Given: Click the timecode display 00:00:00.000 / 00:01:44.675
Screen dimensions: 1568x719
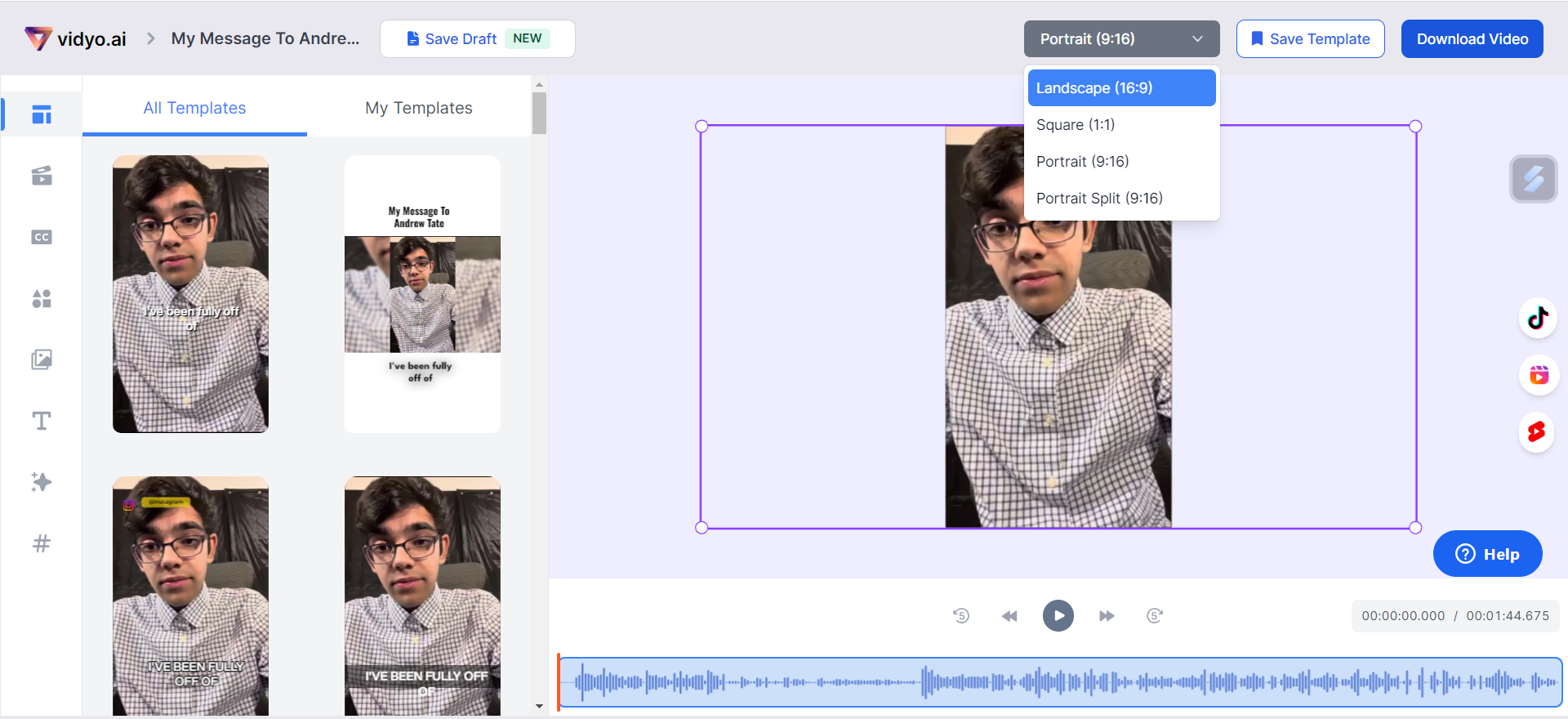Looking at the screenshot, I should pos(1455,616).
